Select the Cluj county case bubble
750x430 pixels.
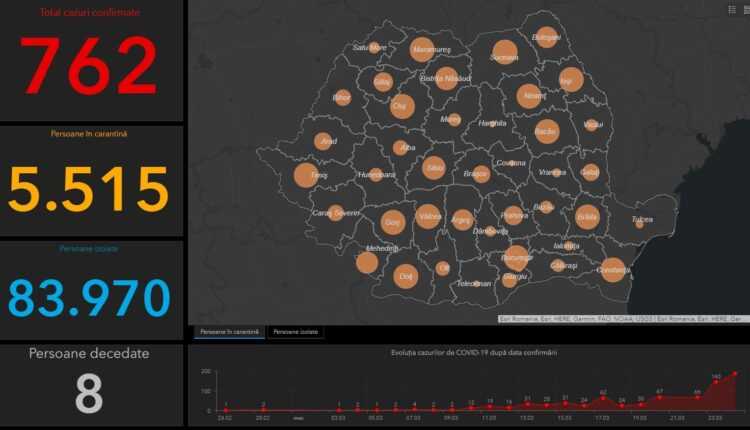click(402, 106)
